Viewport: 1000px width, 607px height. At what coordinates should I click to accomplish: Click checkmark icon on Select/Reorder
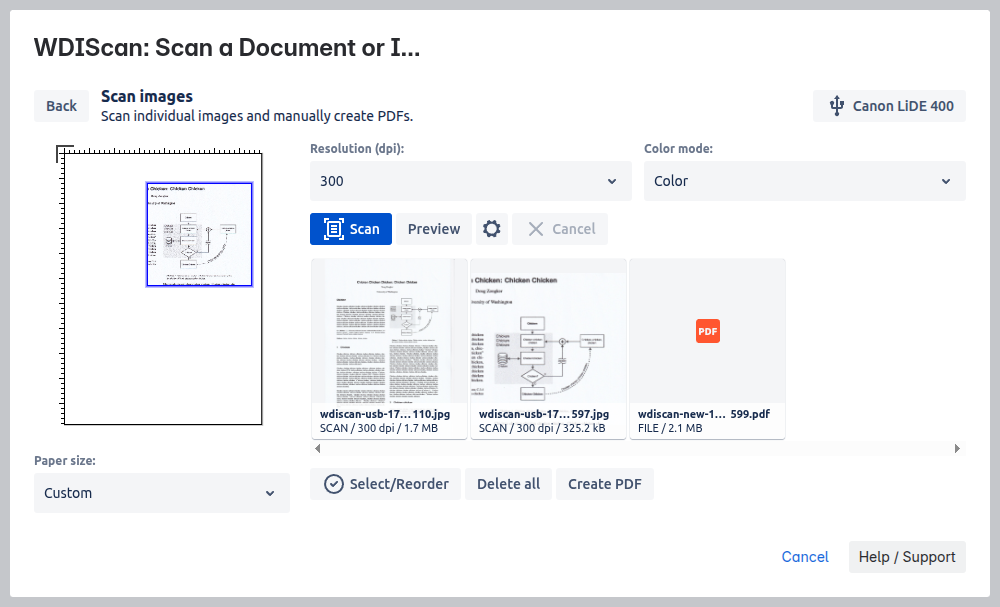[334, 484]
